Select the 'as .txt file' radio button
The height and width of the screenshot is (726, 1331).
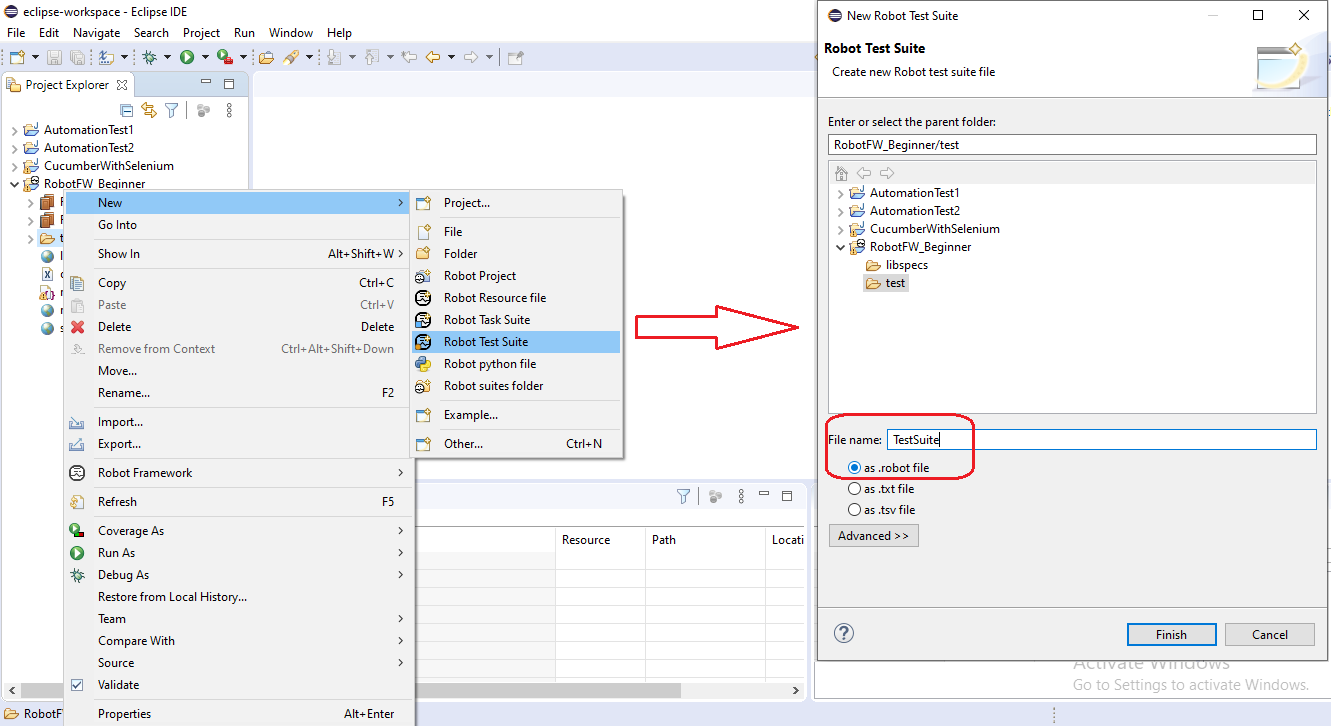[854, 489]
